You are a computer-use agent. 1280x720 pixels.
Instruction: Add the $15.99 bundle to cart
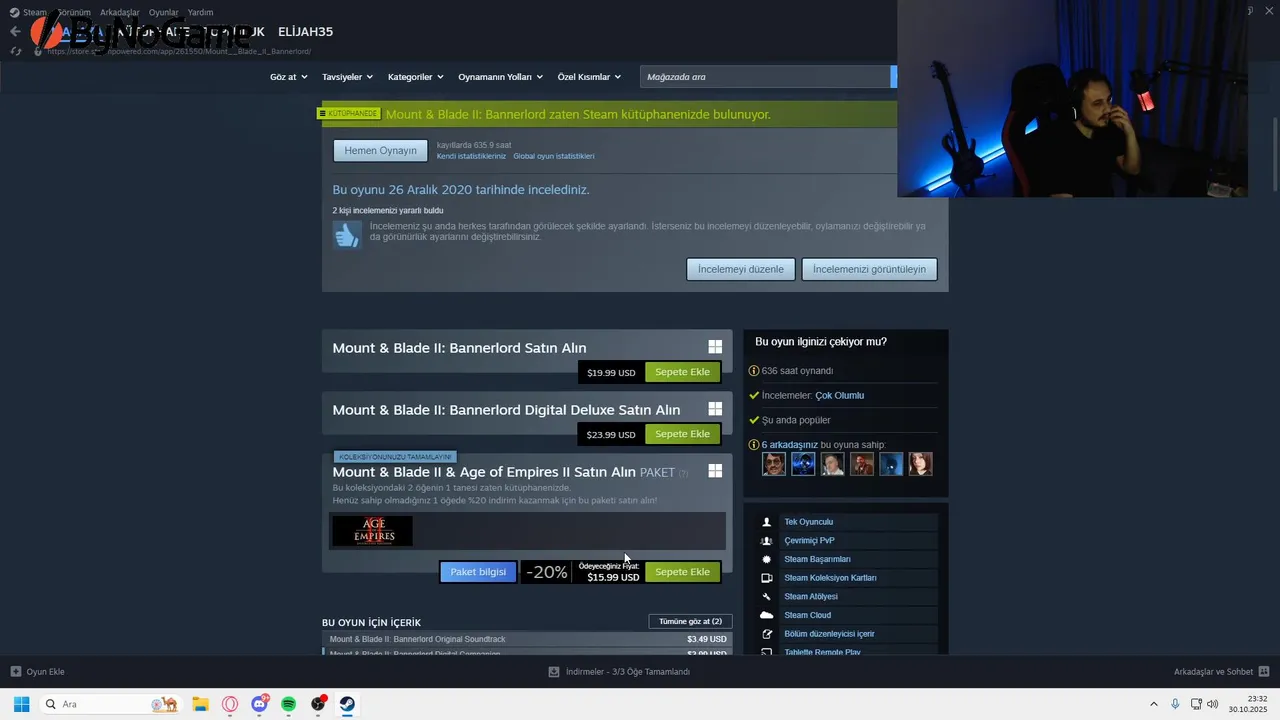tap(682, 572)
